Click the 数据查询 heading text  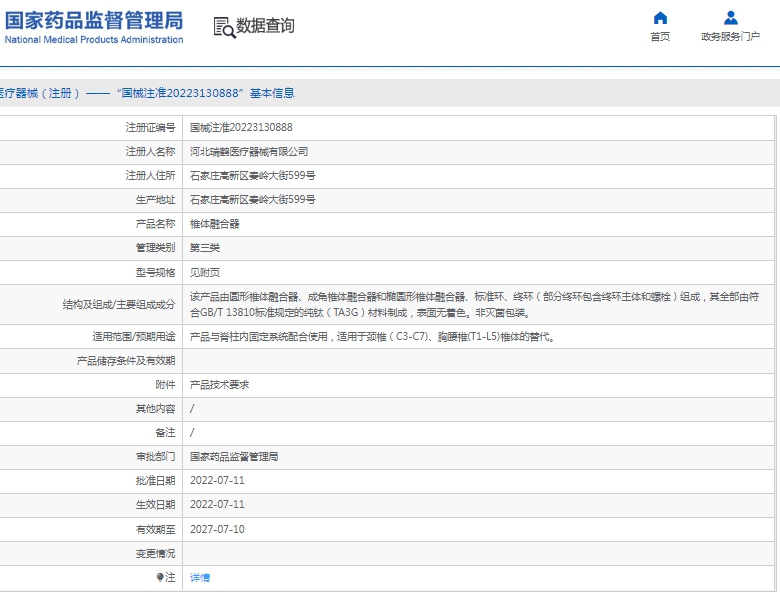coord(265,25)
